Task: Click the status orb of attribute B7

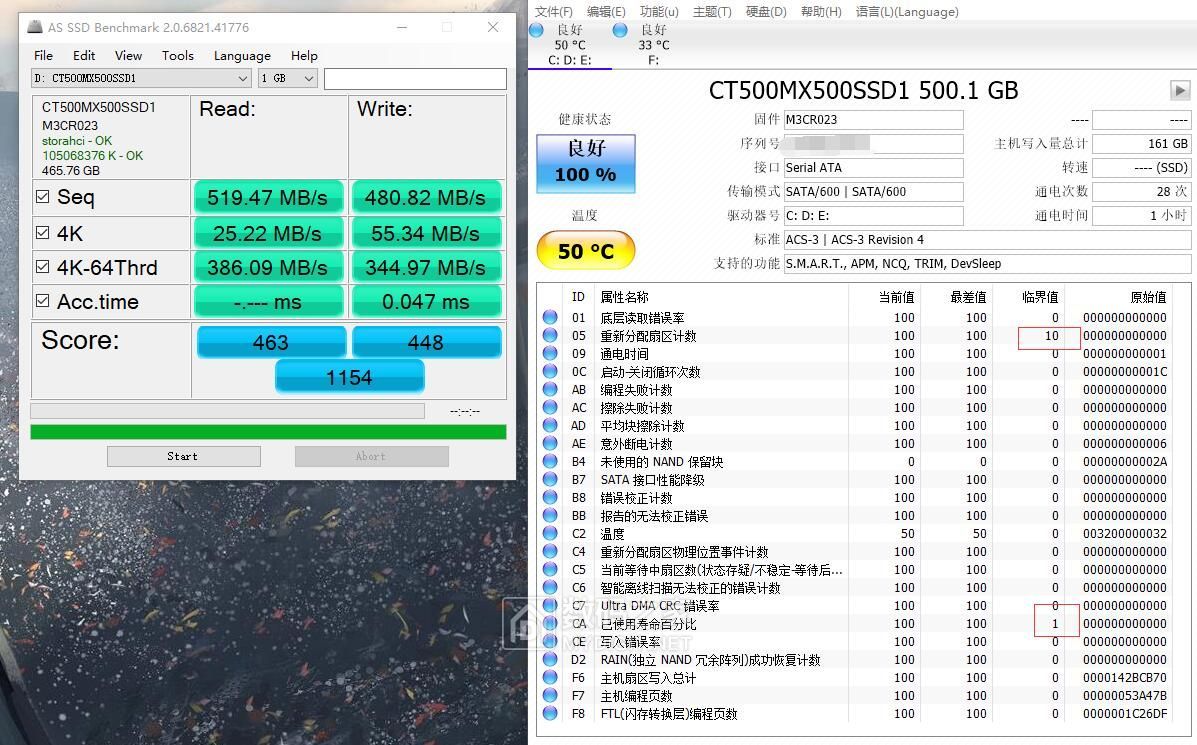Action: pyautogui.click(x=550, y=479)
